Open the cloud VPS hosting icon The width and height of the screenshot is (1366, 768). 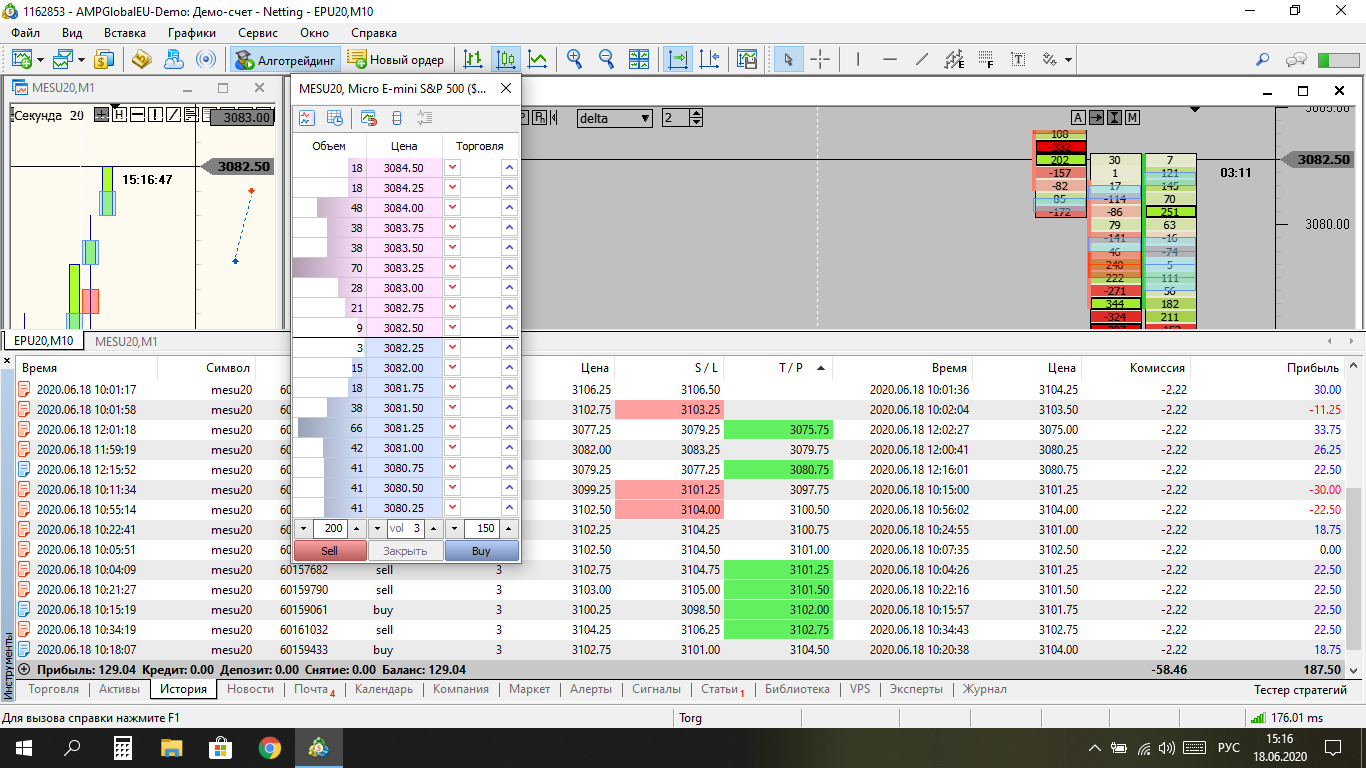tap(174, 59)
